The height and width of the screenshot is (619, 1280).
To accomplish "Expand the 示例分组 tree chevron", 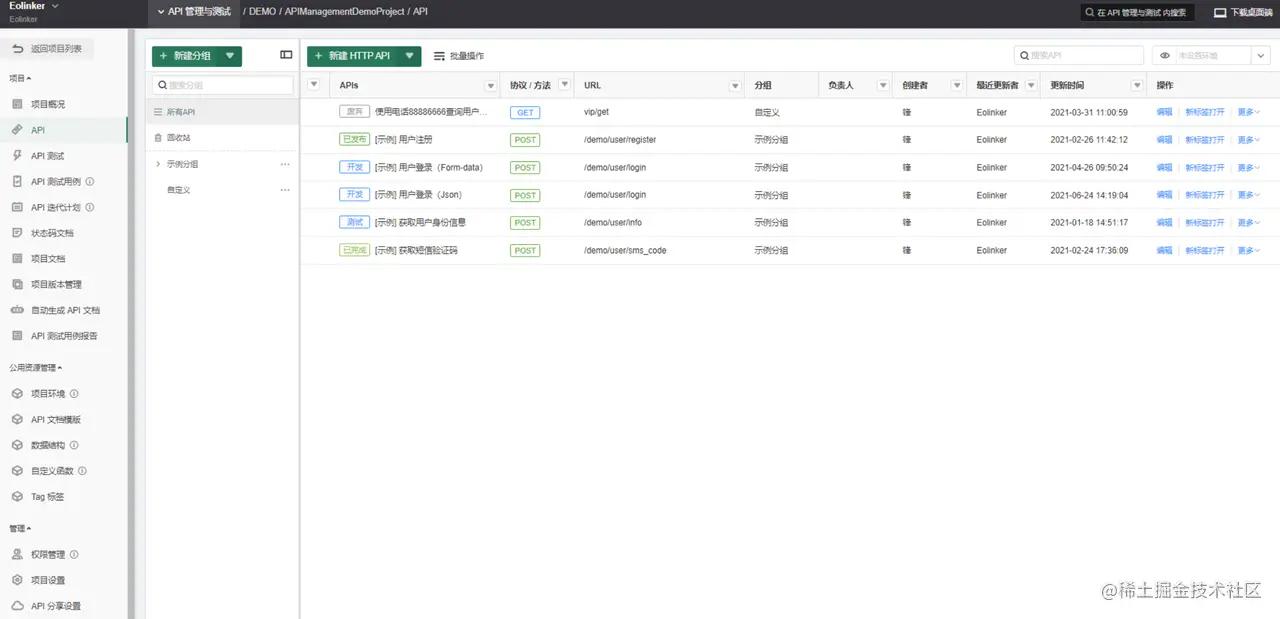I will (x=158, y=164).
